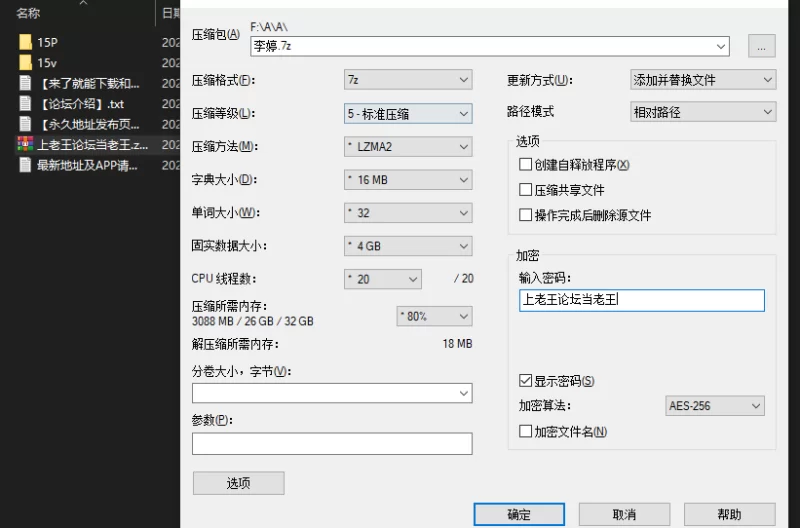Enable 操作完成后删除源文件 checkbox

pos(525,215)
